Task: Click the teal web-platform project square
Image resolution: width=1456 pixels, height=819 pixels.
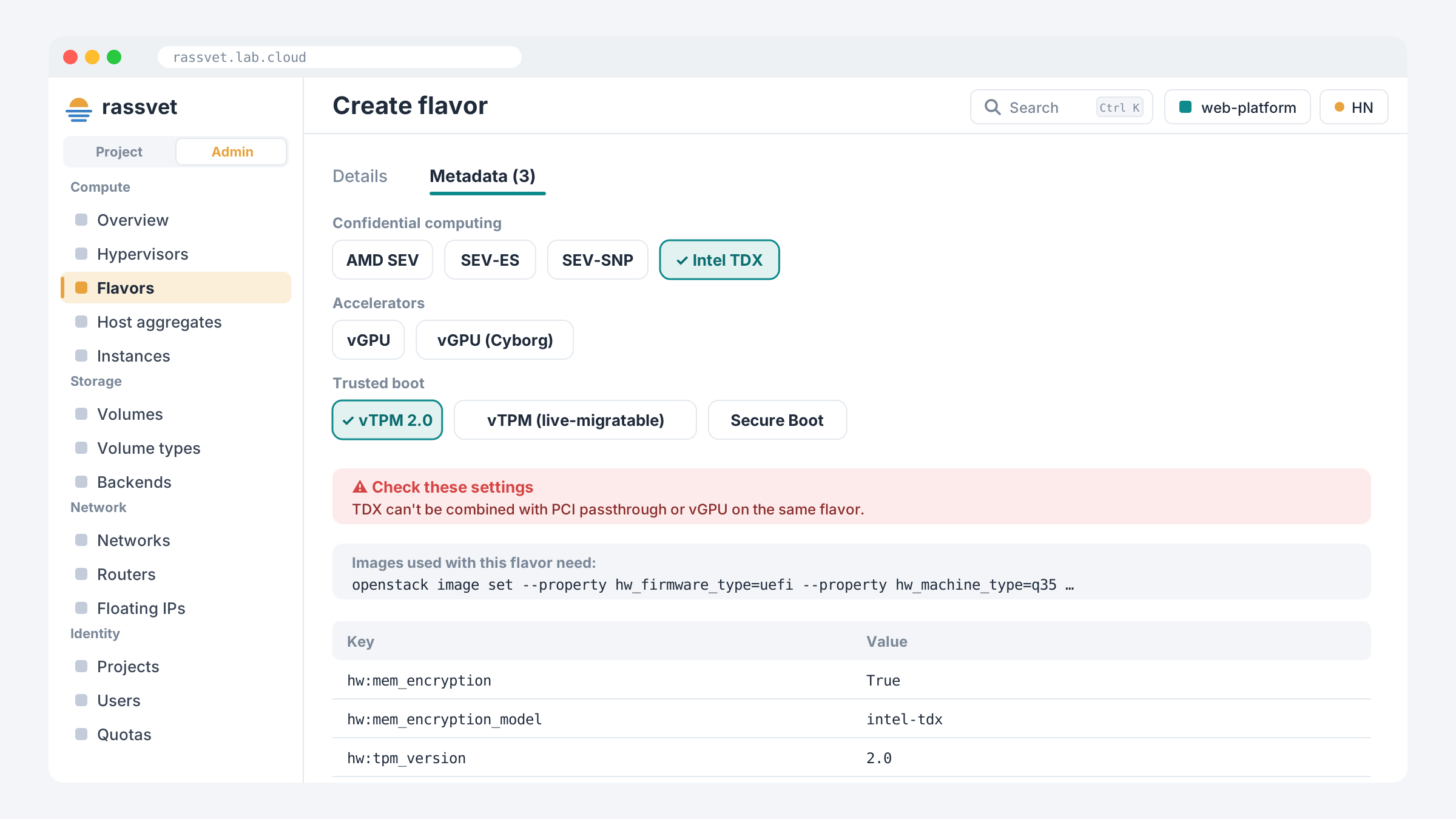Action: pyautogui.click(x=1185, y=107)
